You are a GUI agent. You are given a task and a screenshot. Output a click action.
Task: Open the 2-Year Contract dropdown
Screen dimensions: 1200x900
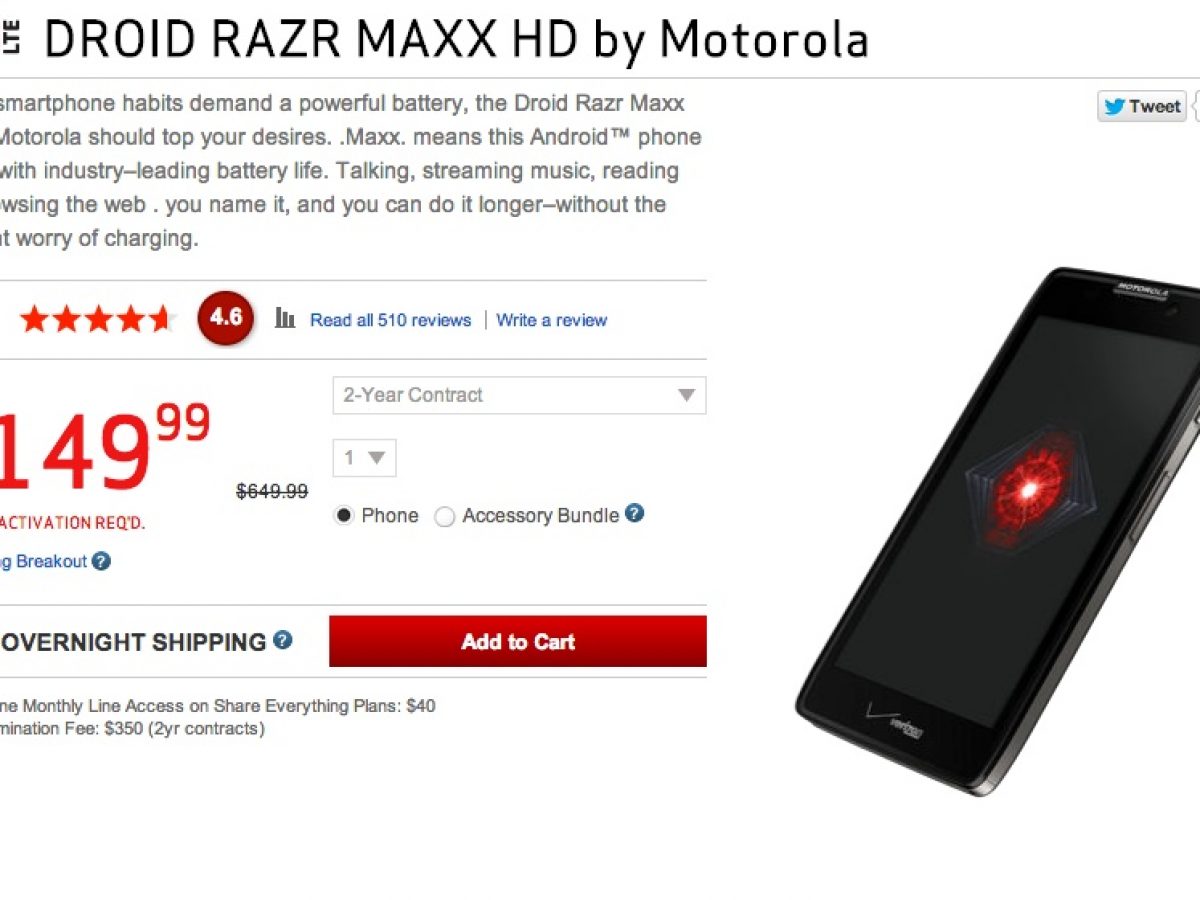coord(519,395)
